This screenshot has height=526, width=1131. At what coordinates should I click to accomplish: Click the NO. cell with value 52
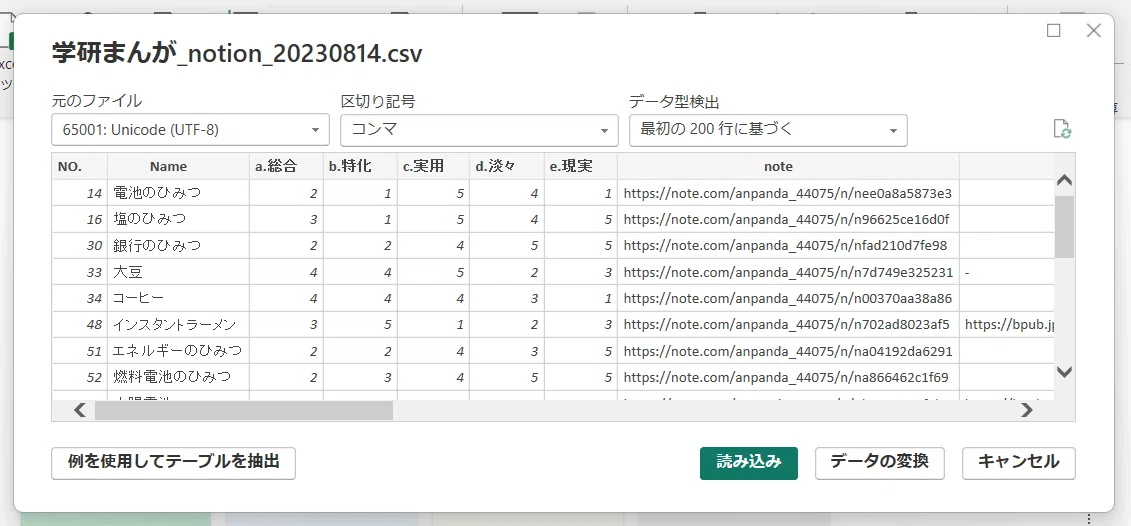pos(79,377)
